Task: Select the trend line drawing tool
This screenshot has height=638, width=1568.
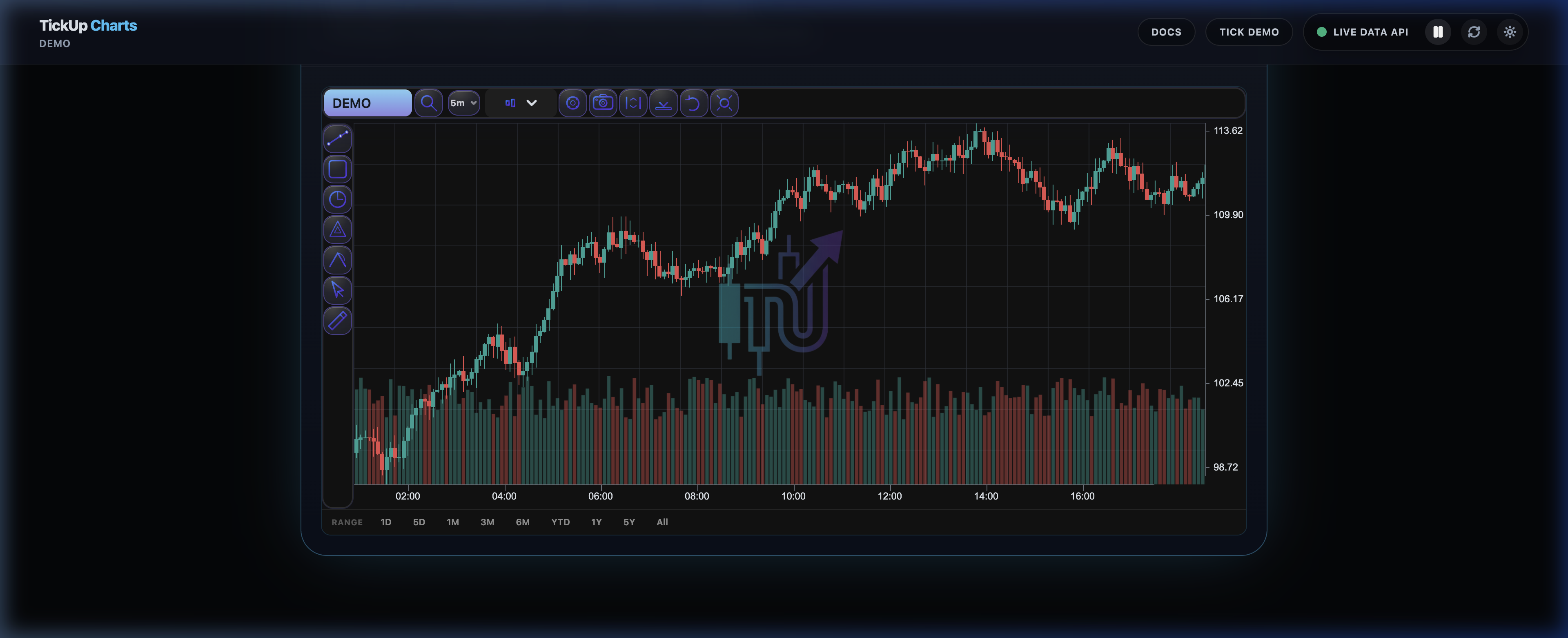Action: 337,139
